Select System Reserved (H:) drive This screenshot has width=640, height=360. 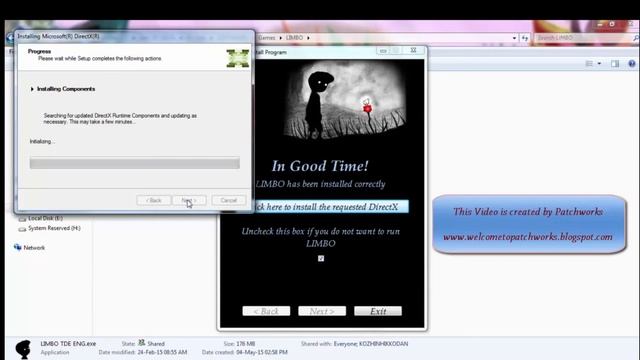click(x=54, y=228)
